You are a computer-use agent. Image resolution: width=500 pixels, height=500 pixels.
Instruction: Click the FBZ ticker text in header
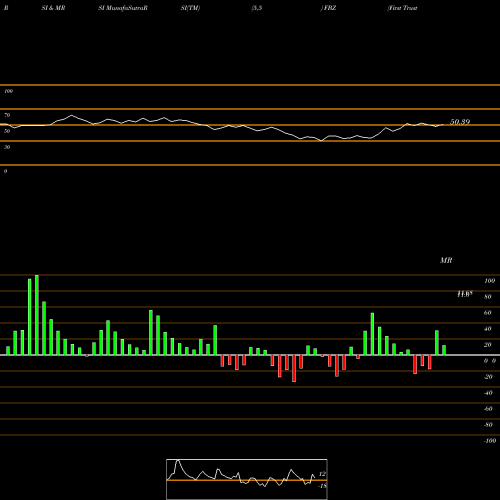330,8
